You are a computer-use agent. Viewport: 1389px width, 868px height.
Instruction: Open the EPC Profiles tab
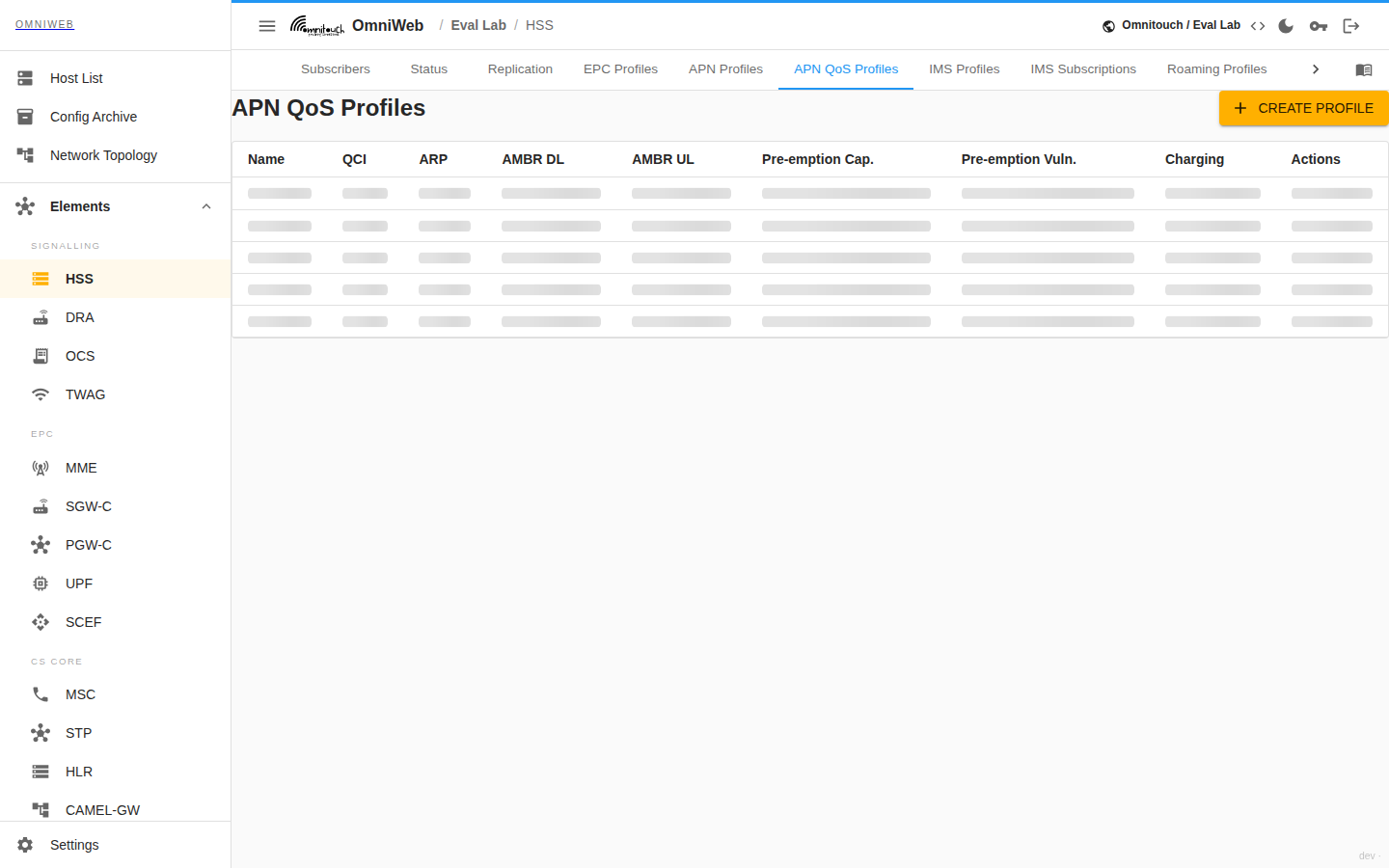tap(620, 69)
